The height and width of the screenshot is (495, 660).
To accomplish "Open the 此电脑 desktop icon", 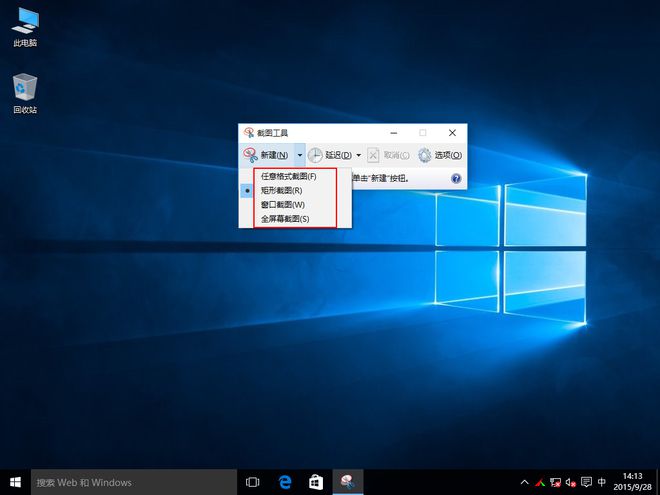I will [26, 27].
